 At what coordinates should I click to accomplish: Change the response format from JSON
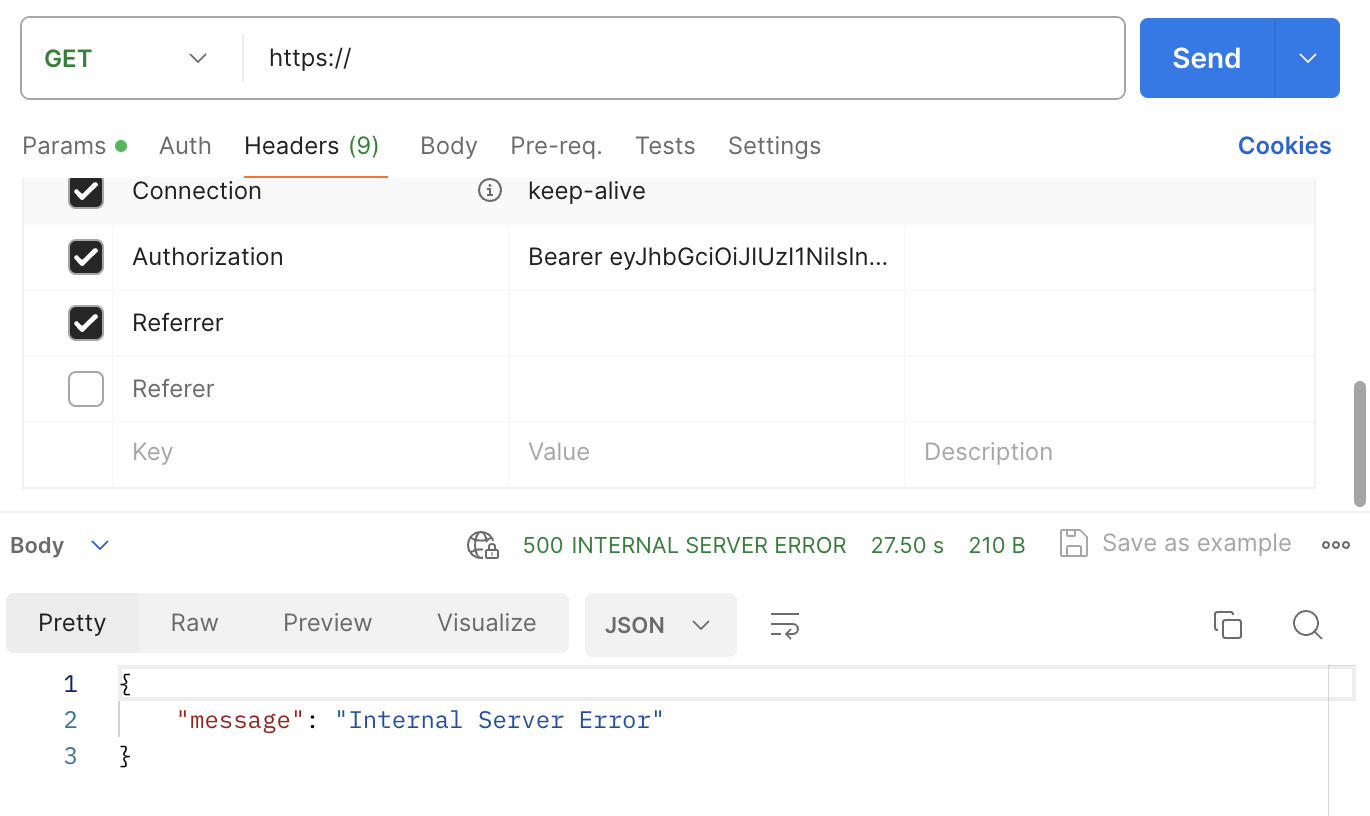[660, 624]
